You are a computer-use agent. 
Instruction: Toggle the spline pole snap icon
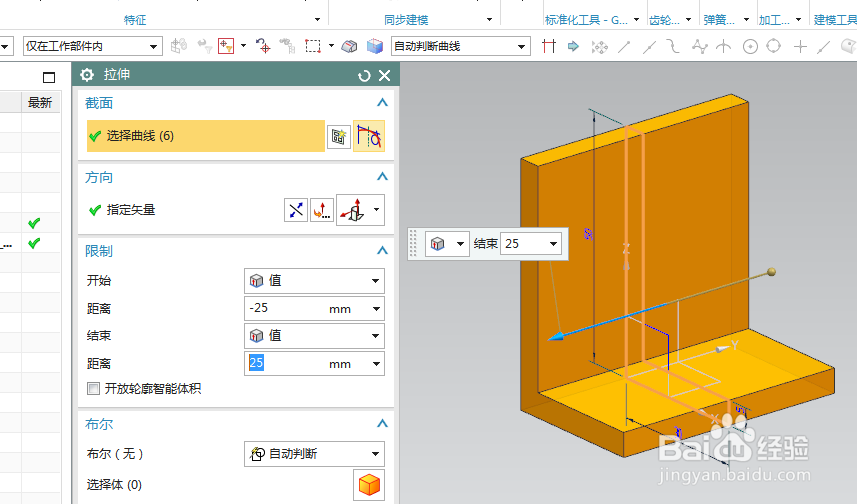(x=699, y=46)
